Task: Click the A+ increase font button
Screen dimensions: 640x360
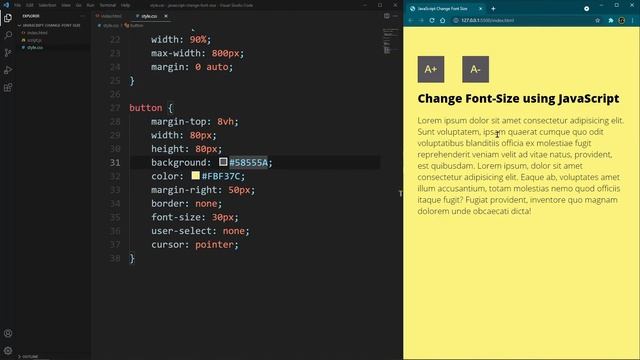Action: pos(431,69)
